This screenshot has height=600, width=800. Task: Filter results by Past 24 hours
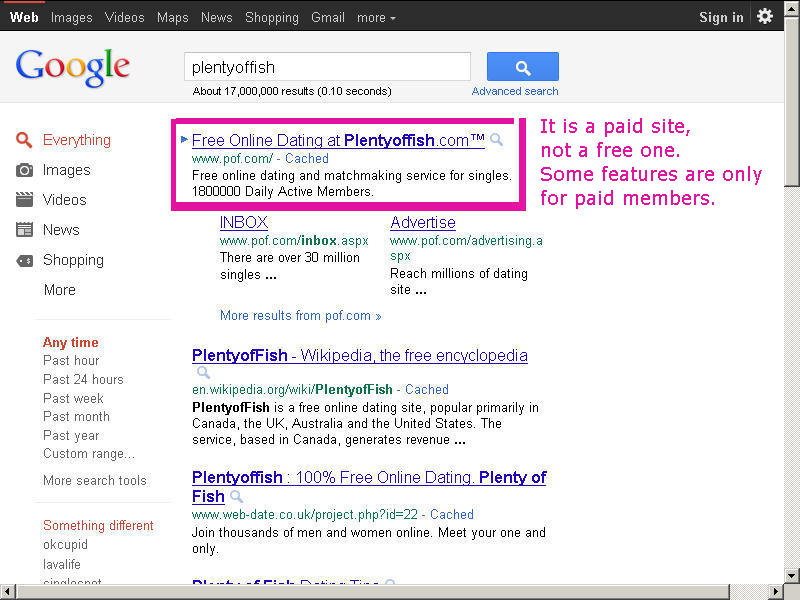[x=83, y=380]
